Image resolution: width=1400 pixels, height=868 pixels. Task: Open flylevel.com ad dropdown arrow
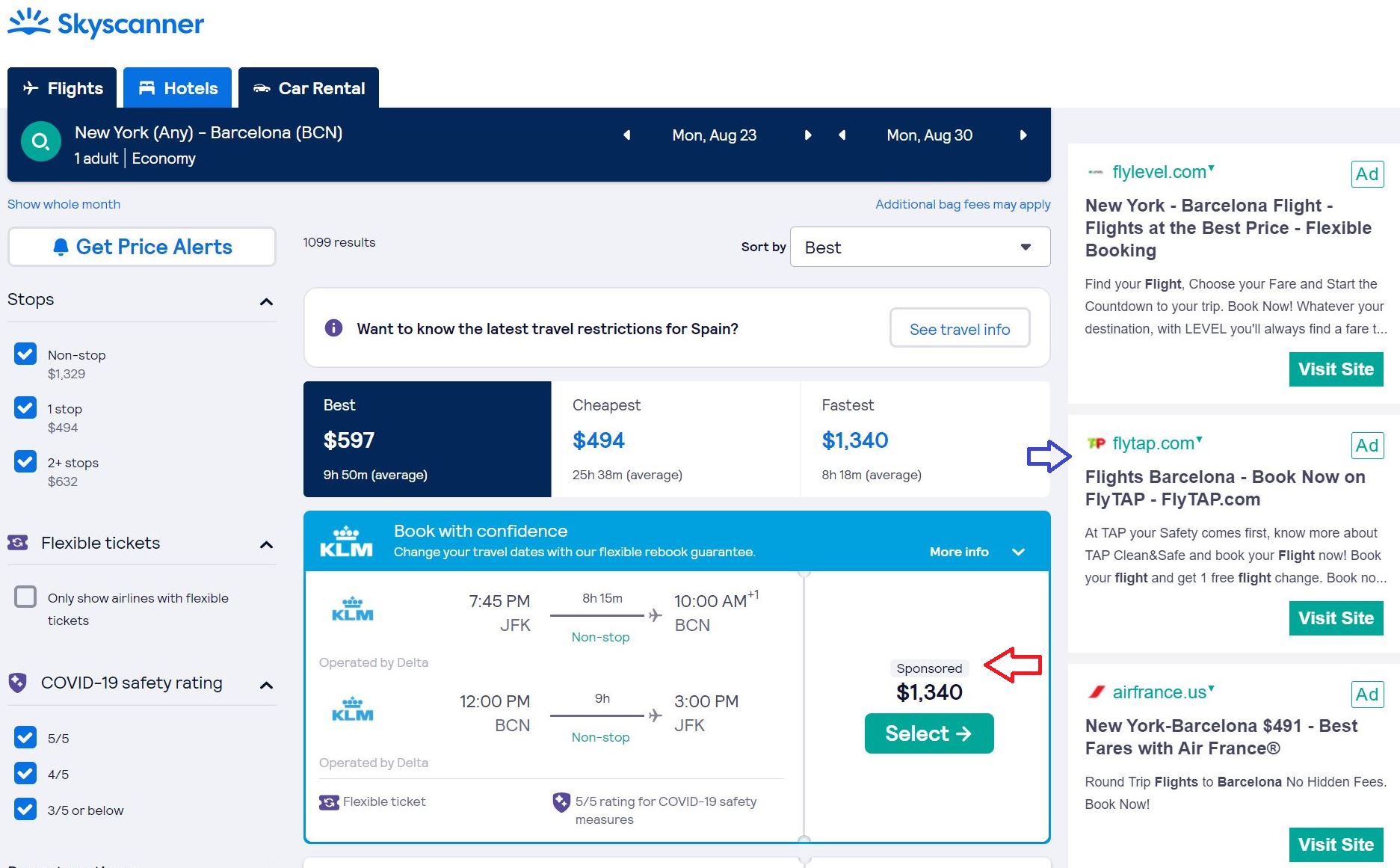pyautogui.click(x=1212, y=167)
